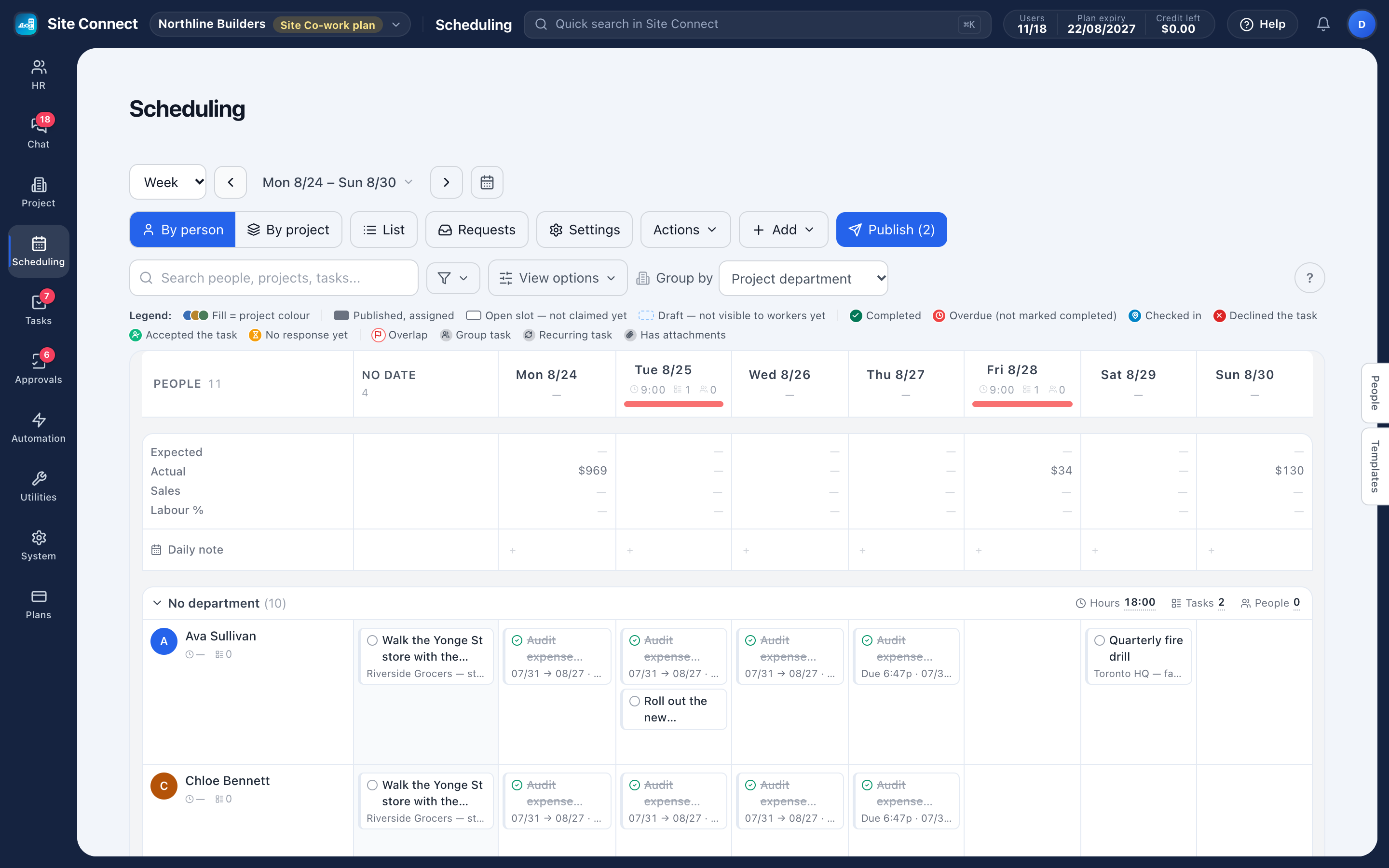Viewport: 1389px width, 868px height.
Task: Click the Quick search in Site Connect field
Action: [x=757, y=24]
